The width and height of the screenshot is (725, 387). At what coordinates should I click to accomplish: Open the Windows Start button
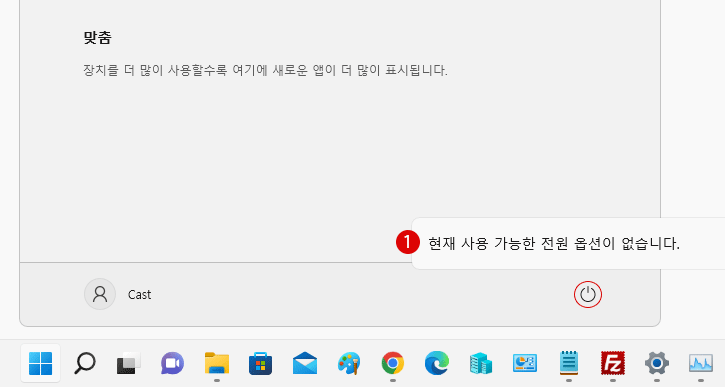pyautogui.click(x=41, y=363)
